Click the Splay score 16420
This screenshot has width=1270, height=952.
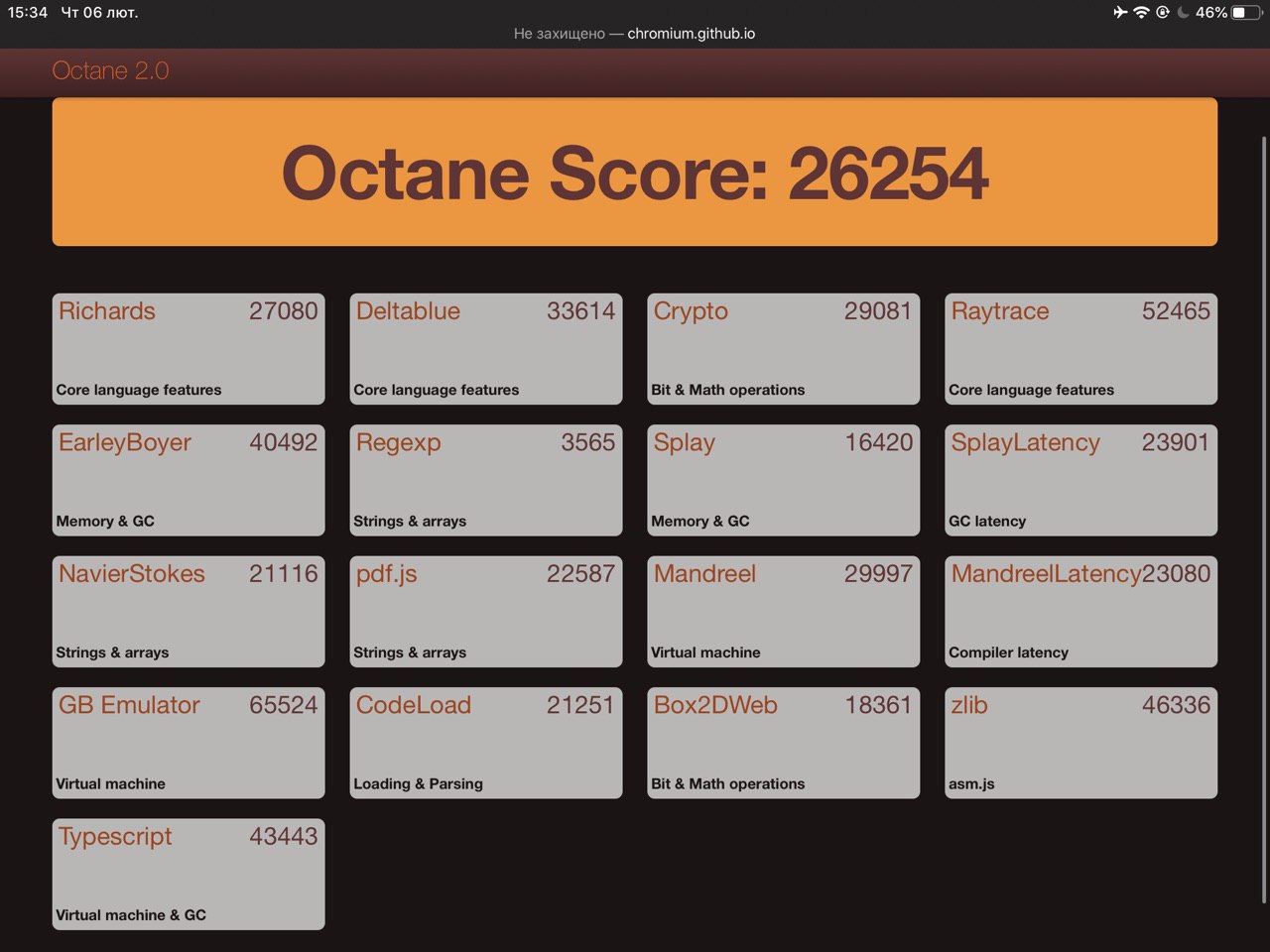878,442
